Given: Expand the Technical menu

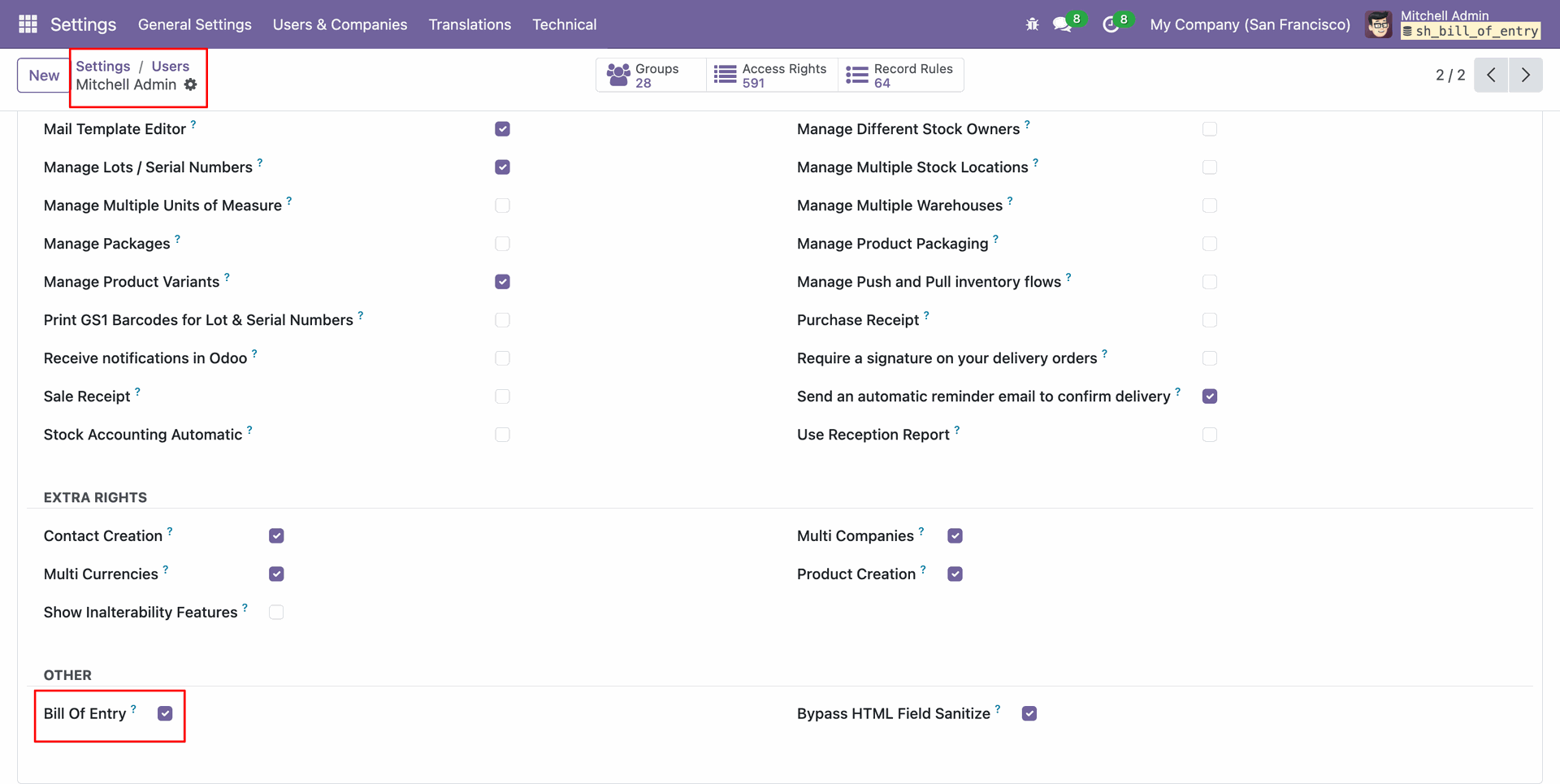Looking at the screenshot, I should click(x=564, y=24).
